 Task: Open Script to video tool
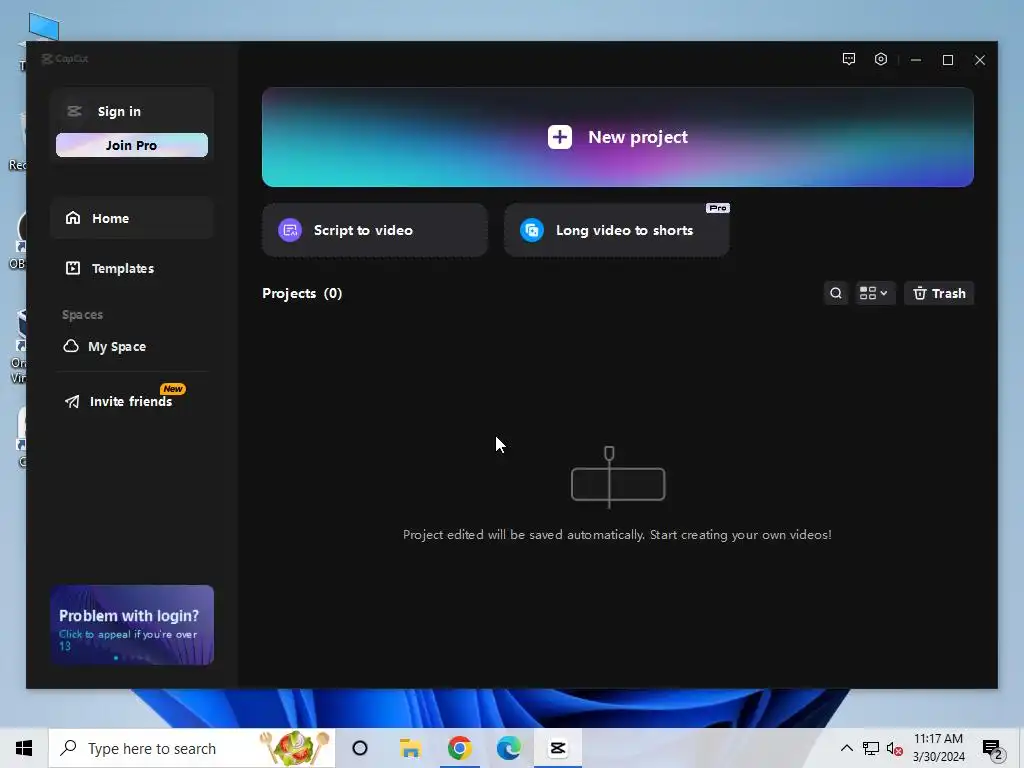pyautogui.click(x=374, y=230)
